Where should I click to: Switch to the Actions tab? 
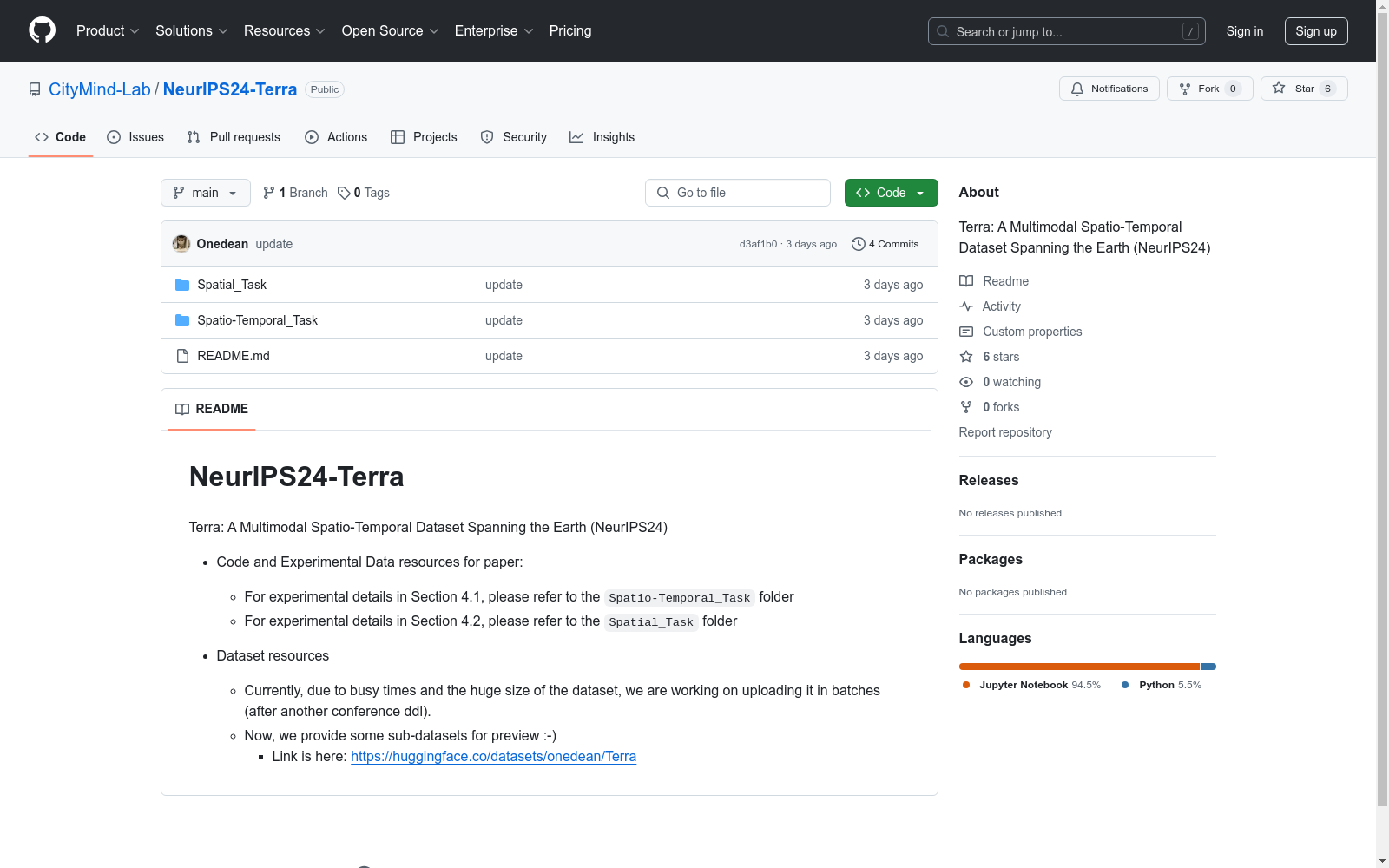(336, 137)
